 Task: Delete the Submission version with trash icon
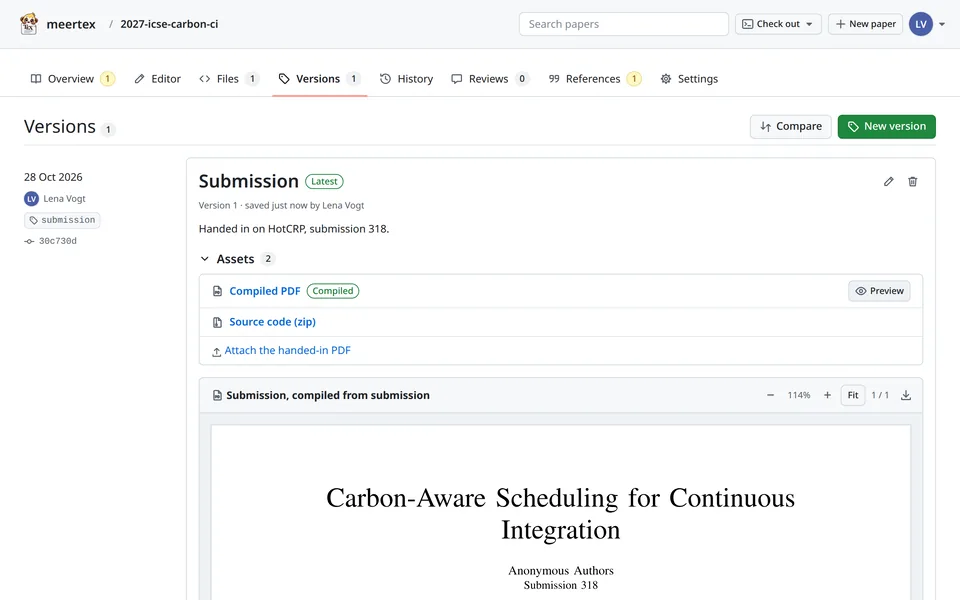pyautogui.click(x=912, y=181)
